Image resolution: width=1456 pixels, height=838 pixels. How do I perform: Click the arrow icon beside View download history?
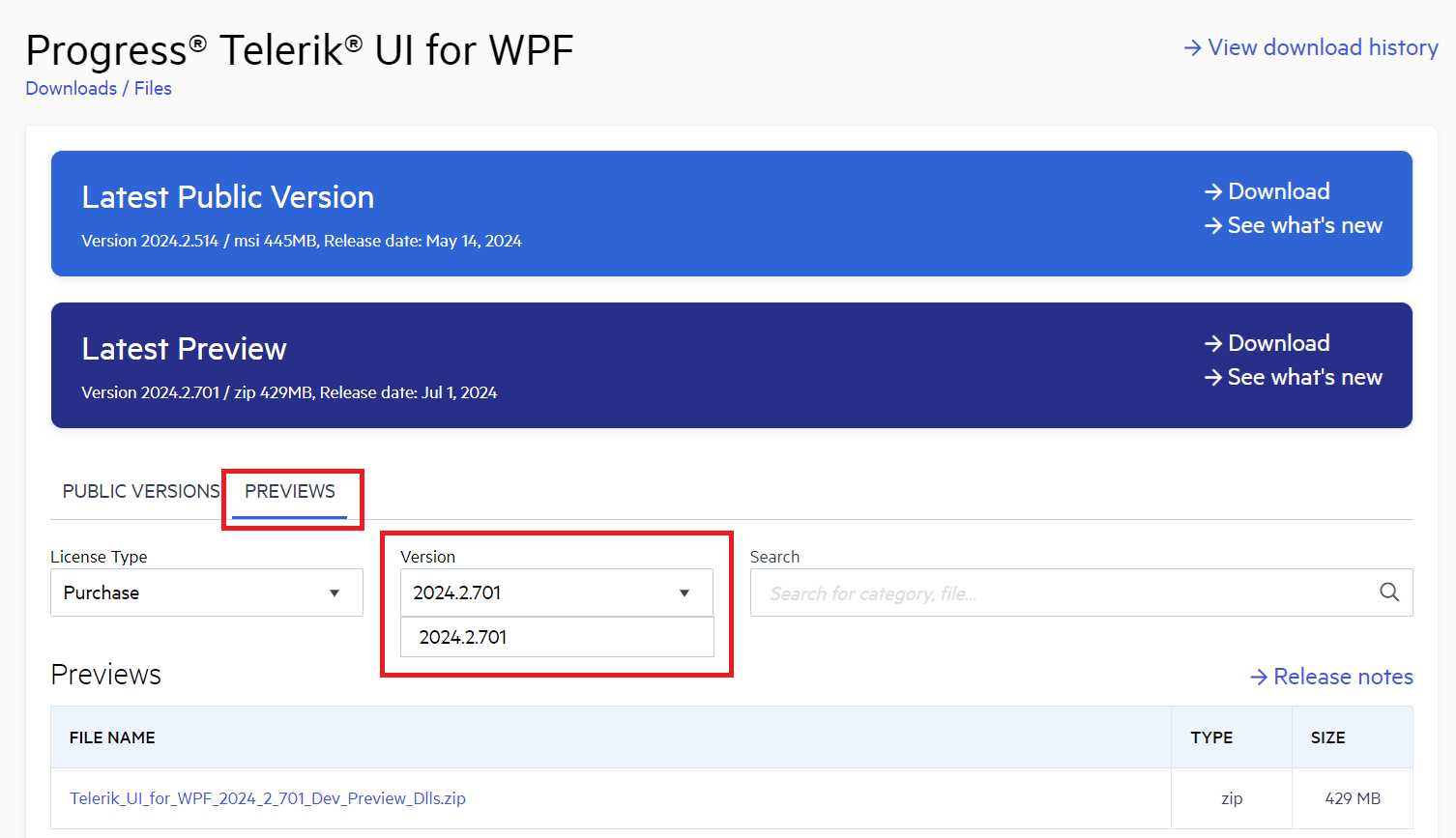1191,46
